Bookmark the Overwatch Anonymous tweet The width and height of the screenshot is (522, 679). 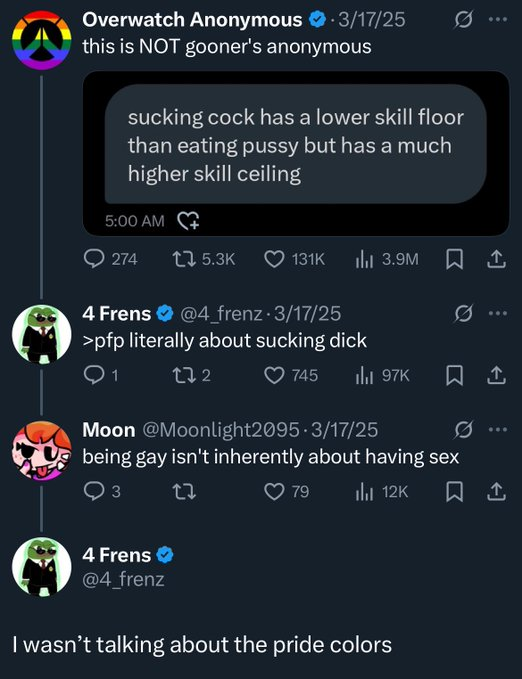(454, 259)
